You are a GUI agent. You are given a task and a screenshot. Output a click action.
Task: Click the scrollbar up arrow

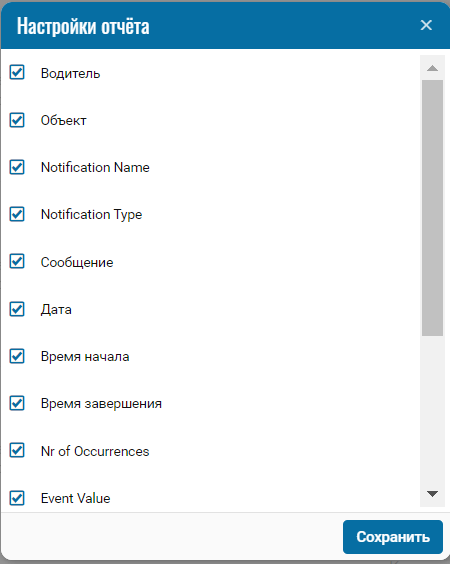[x=432, y=68]
